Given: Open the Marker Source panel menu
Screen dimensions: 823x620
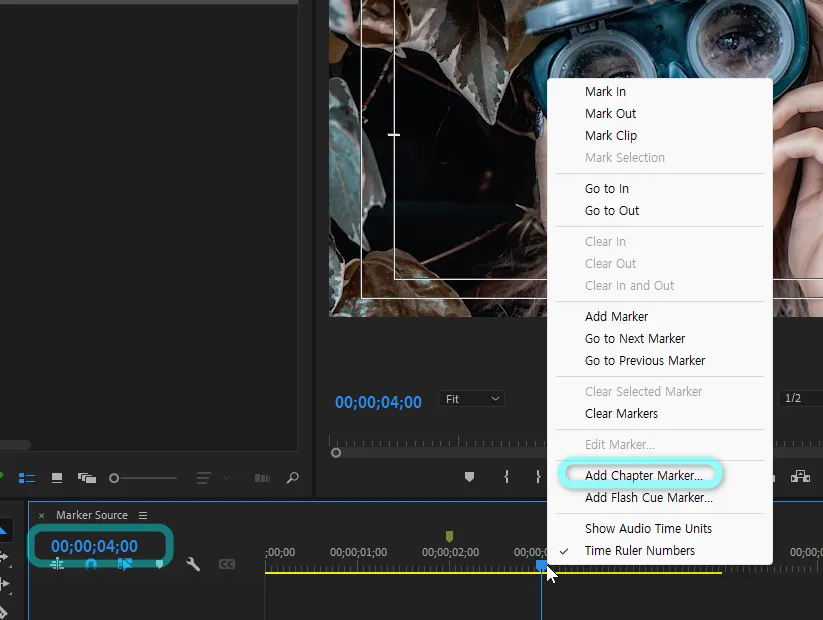Looking at the screenshot, I should pos(143,515).
